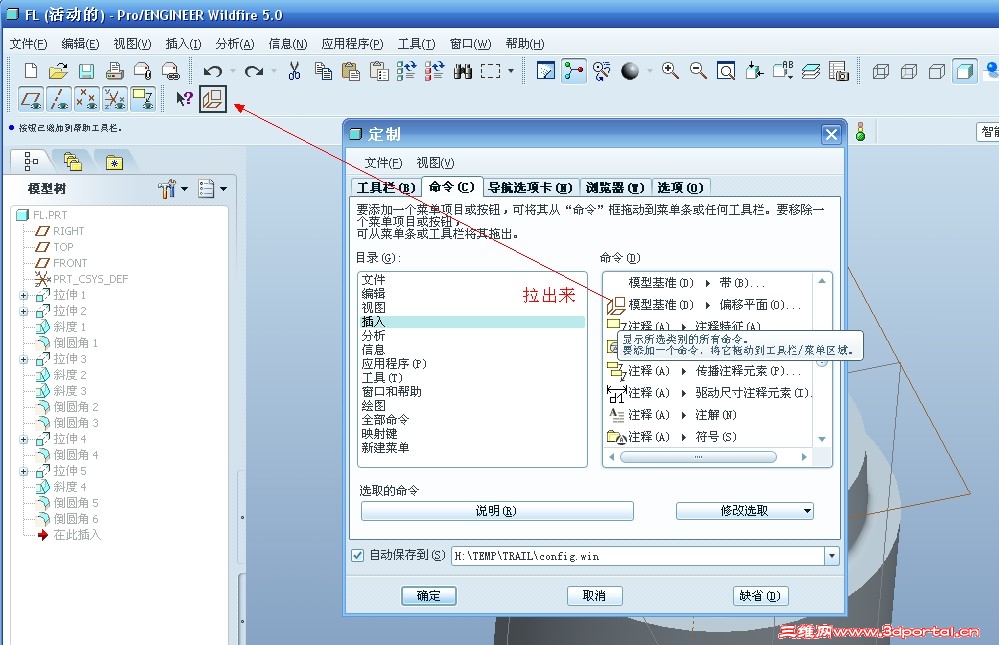Click the 说明(R) button
This screenshot has height=645, width=999.
497,511
